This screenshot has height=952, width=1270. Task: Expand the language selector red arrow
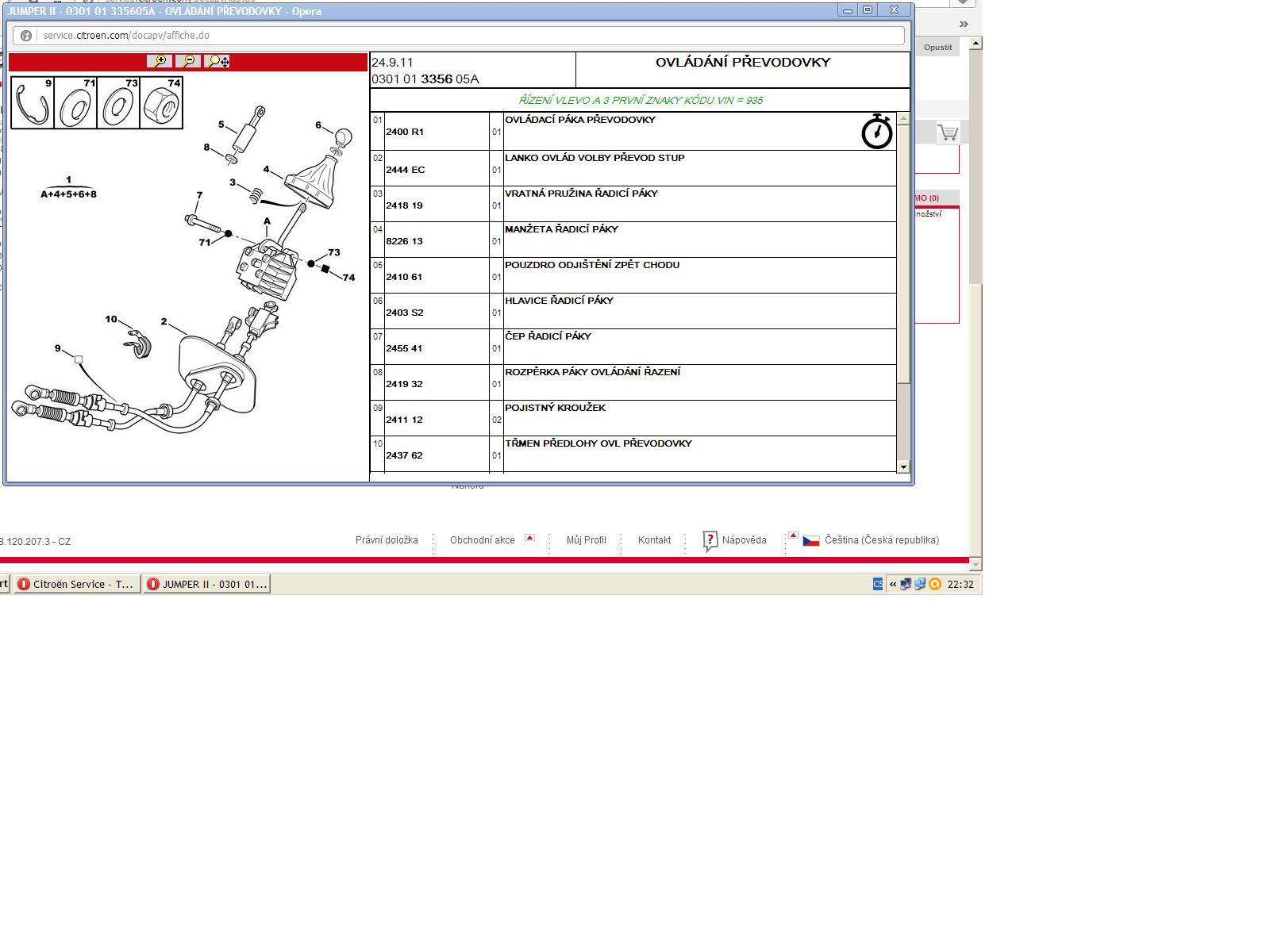click(792, 535)
